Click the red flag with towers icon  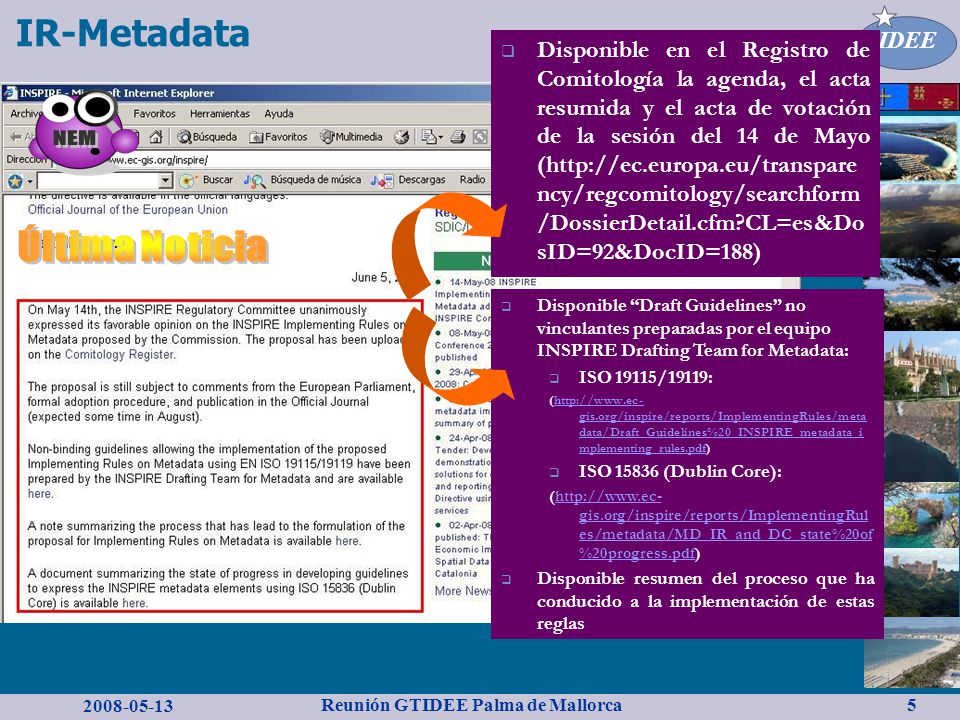click(932, 98)
